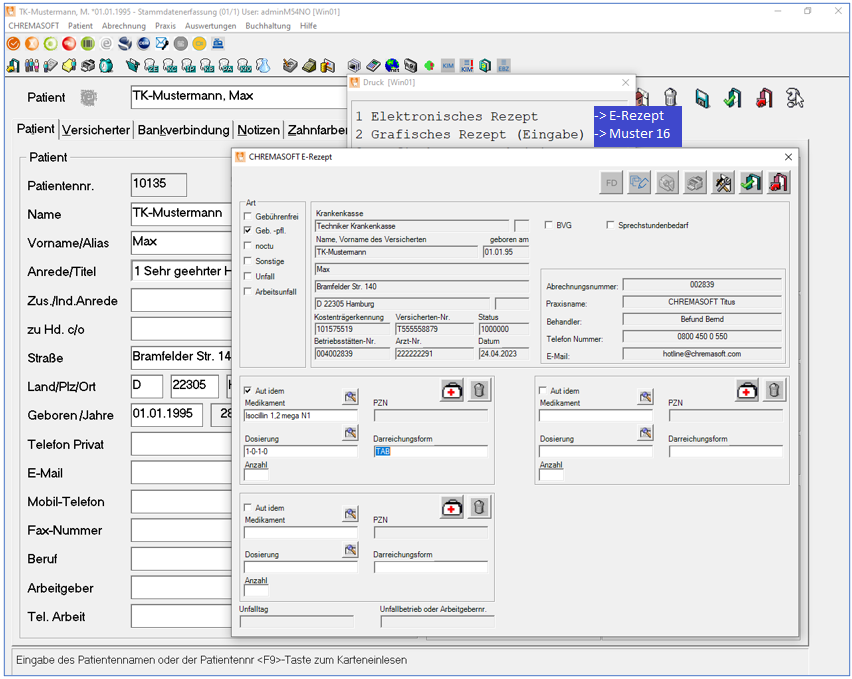852x679 pixels.
Task: Click the Kostenträgerkennung value 101575519
Action: coord(352,329)
